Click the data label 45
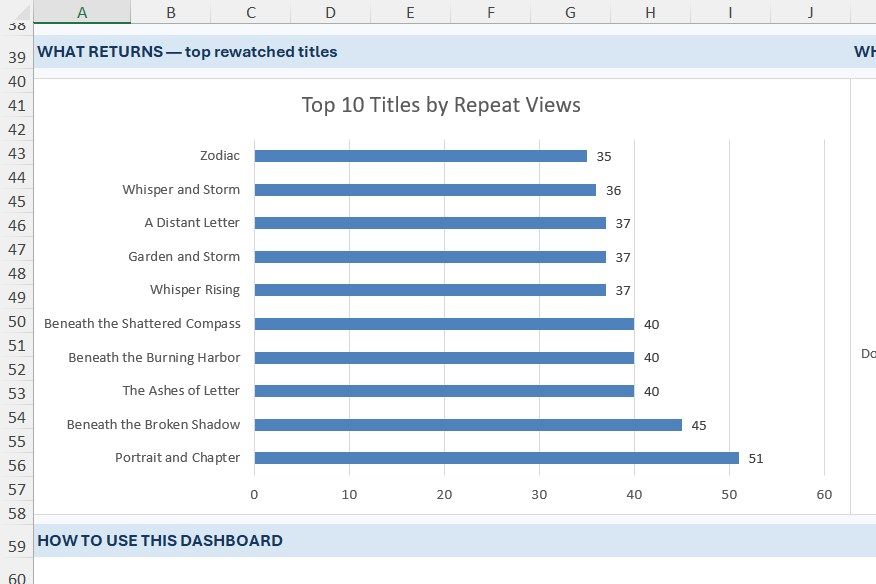The width and height of the screenshot is (876, 584). pos(699,425)
